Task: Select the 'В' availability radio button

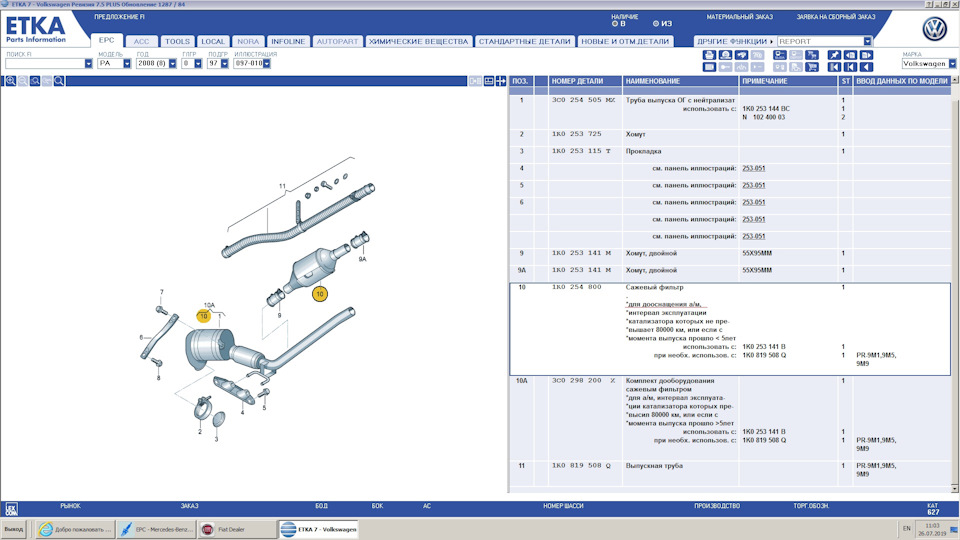Action: (x=615, y=24)
